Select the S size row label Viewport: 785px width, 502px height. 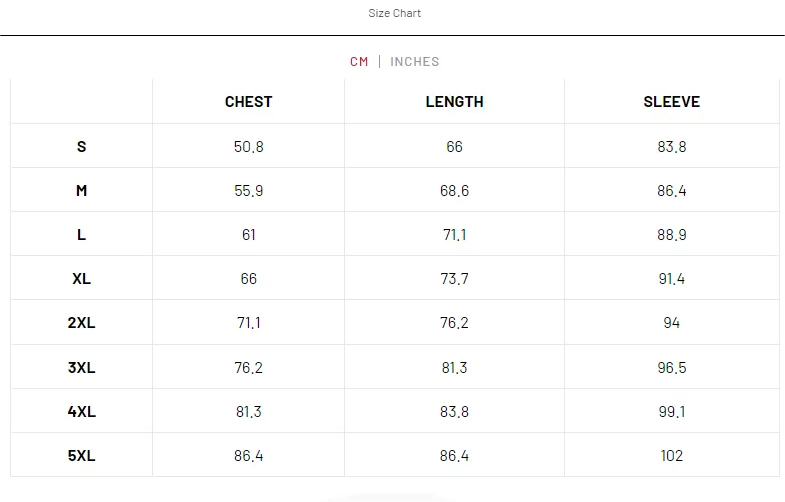click(x=82, y=146)
